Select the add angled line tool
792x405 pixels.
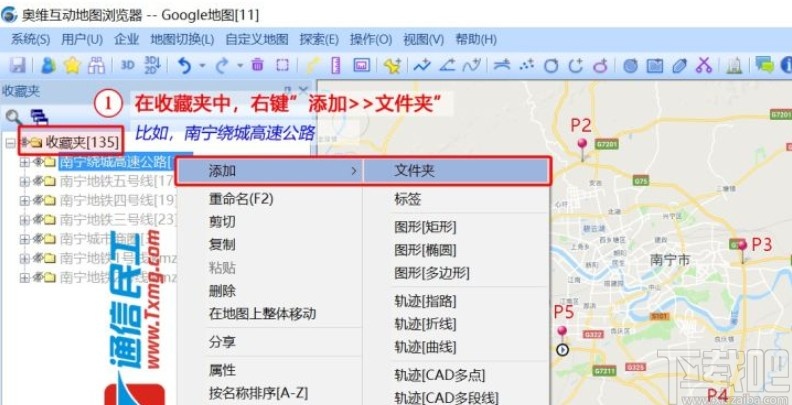448,65
